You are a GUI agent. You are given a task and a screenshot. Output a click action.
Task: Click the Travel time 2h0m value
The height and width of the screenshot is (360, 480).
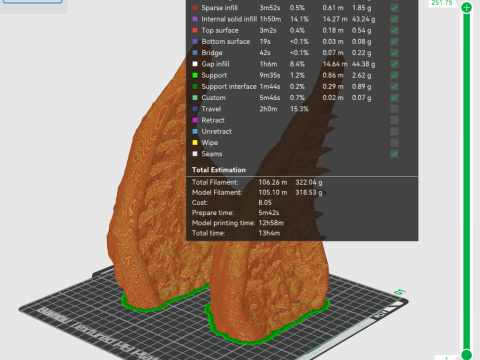tap(268, 109)
